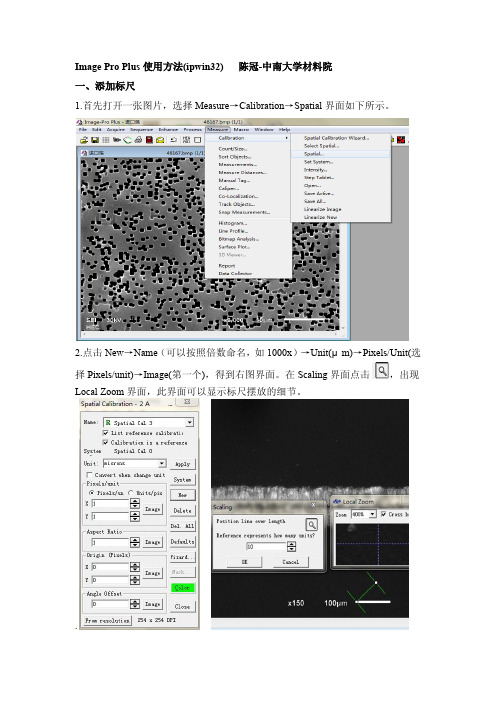Click the Origin X input field

click(x=111, y=567)
